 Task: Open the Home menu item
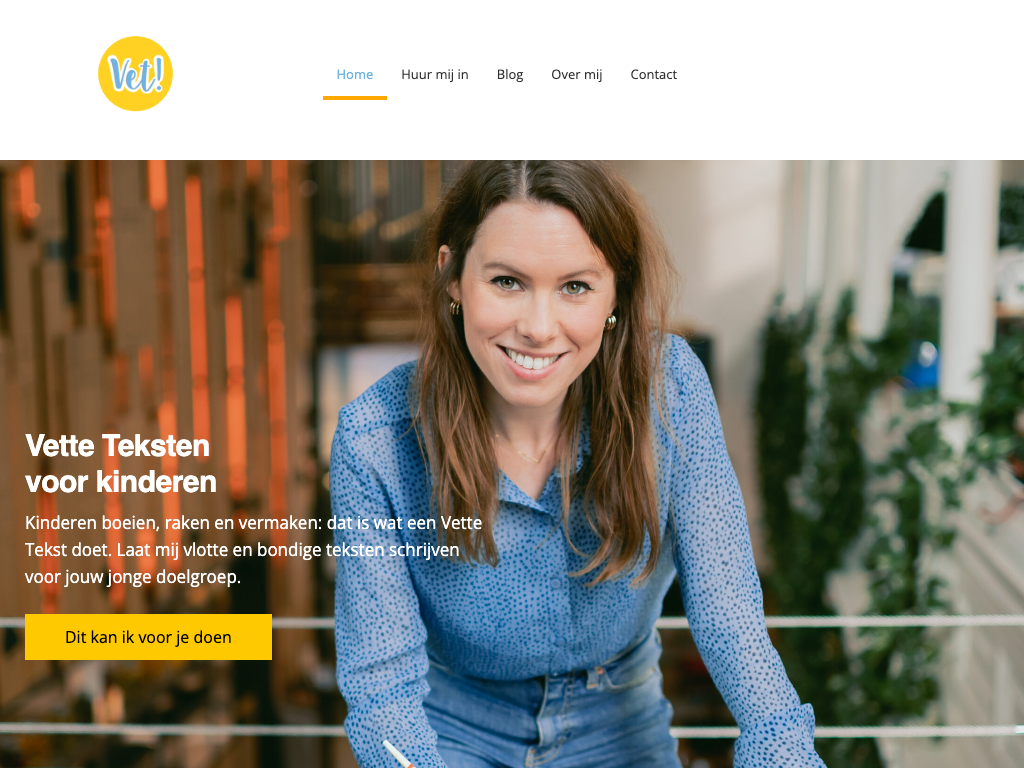[x=355, y=74]
